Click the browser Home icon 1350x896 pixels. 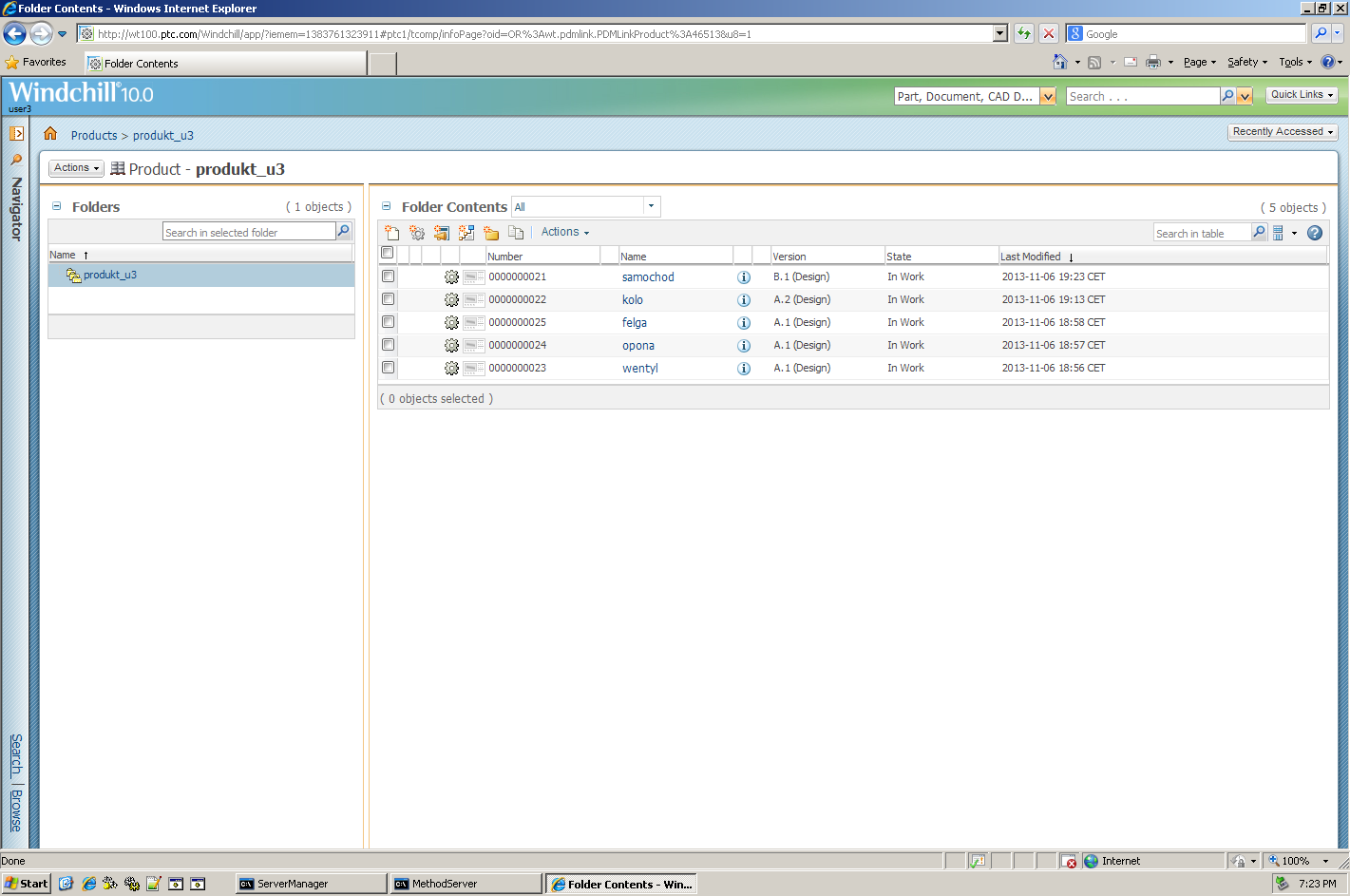1060,62
